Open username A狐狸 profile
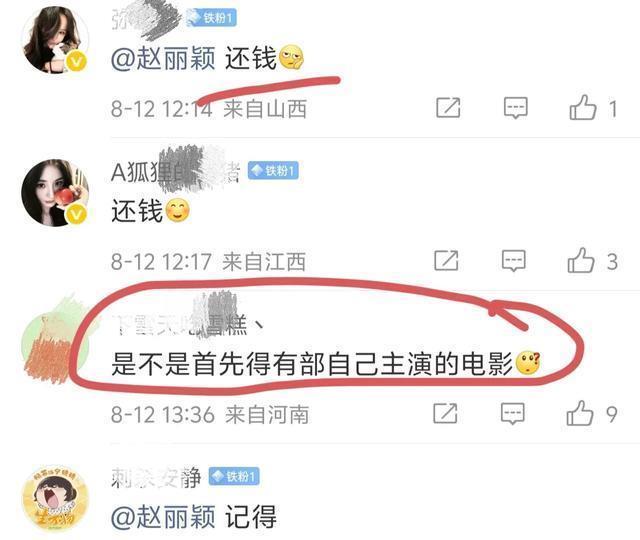The image size is (640, 540). coord(176,171)
